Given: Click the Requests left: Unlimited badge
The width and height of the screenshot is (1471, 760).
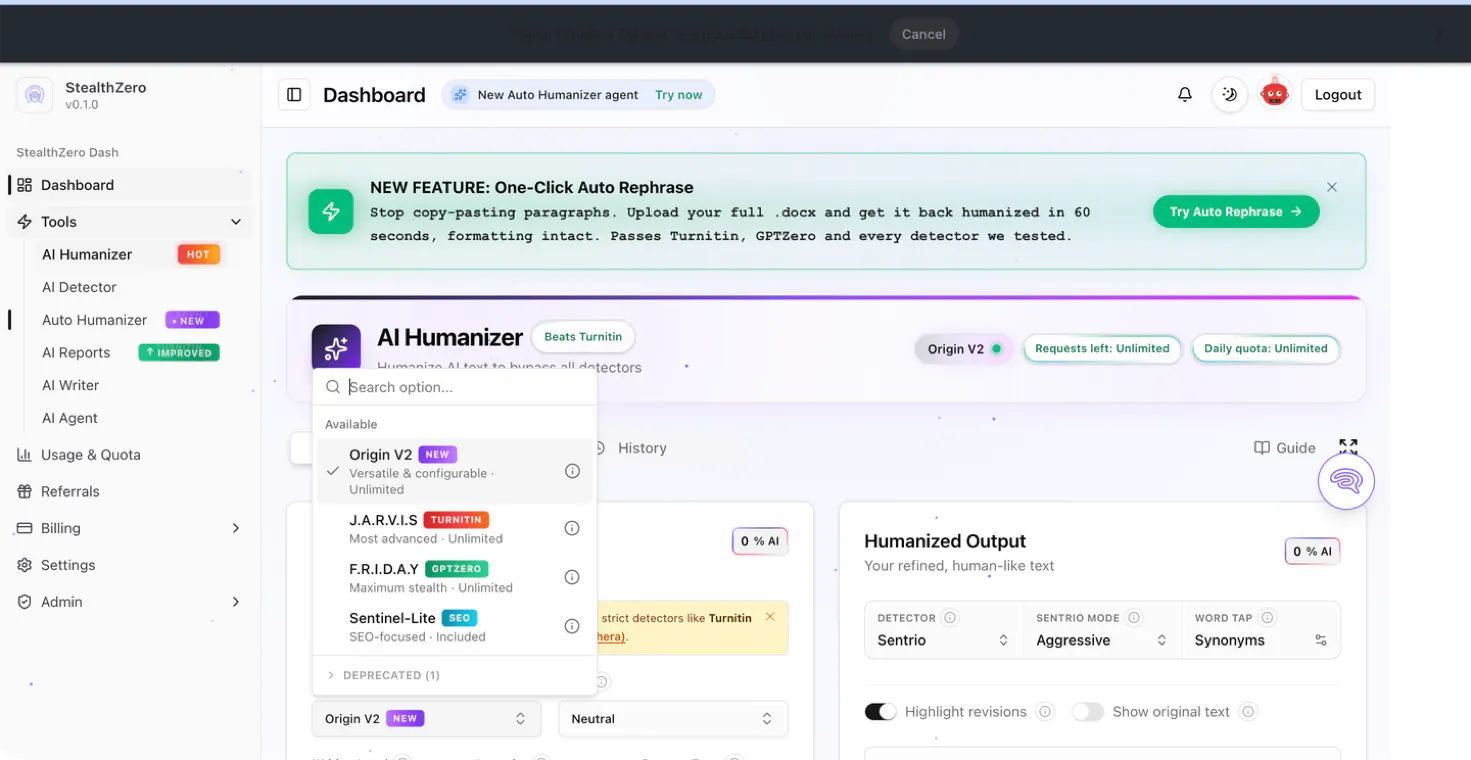Looking at the screenshot, I should coord(1102,349).
